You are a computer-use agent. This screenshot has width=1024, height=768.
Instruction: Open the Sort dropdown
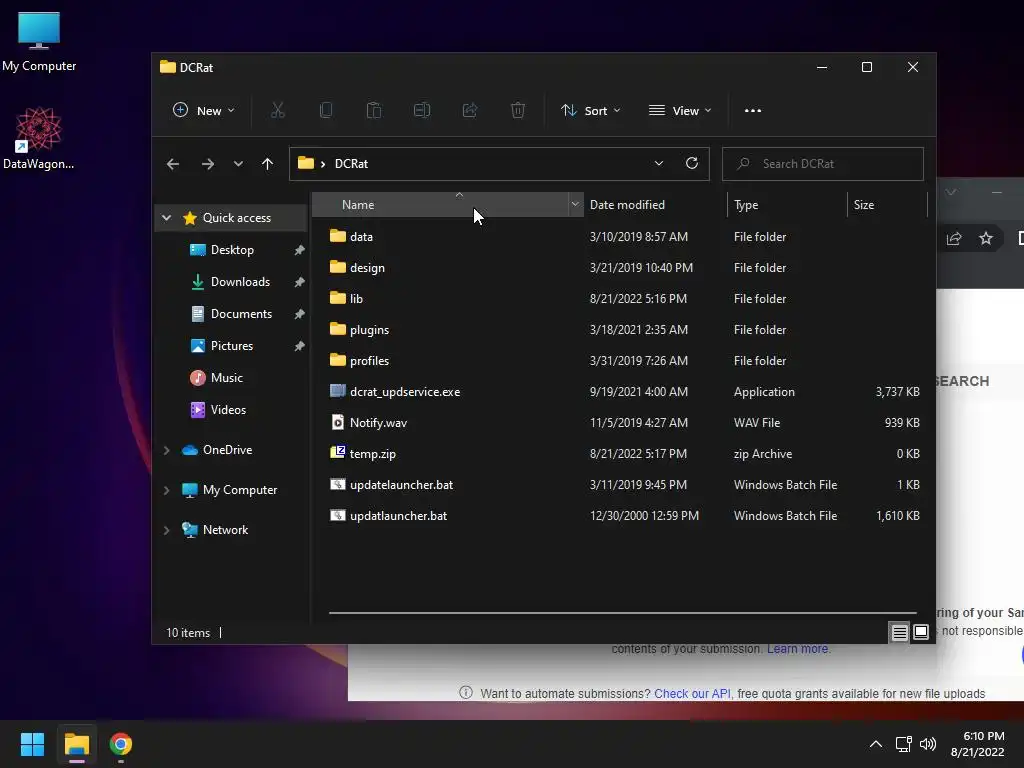[x=590, y=110]
